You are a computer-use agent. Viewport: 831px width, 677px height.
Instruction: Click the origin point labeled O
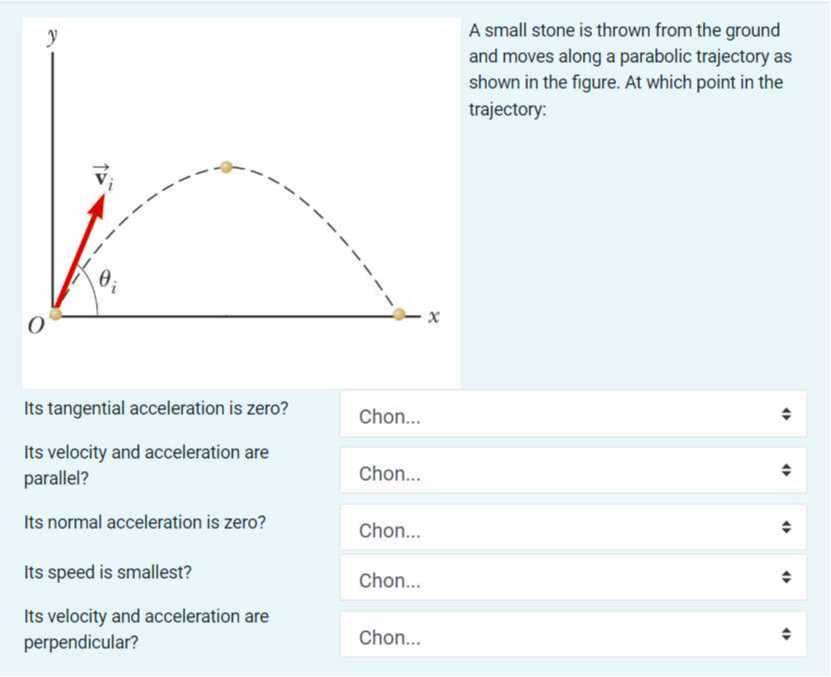(55, 315)
